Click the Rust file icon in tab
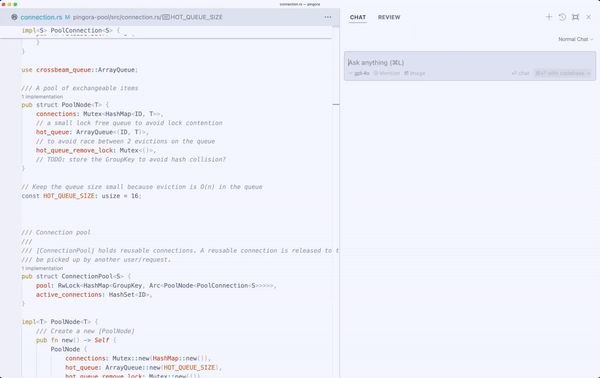Image resolution: width=600 pixels, height=378 pixels. [14, 17]
